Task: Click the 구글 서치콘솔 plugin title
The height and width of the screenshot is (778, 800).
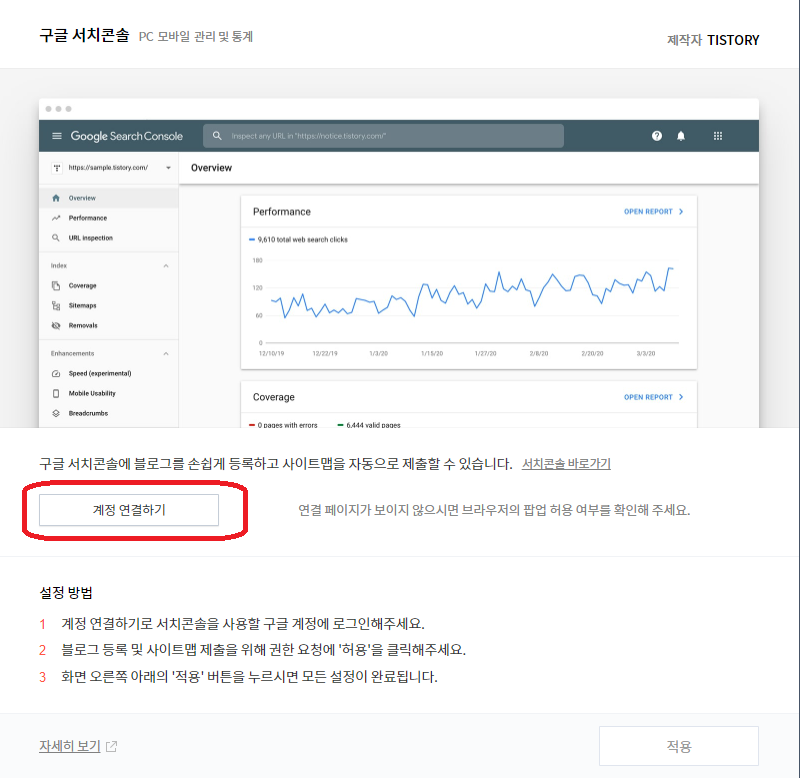Action: pyautogui.click(x=84, y=35)
